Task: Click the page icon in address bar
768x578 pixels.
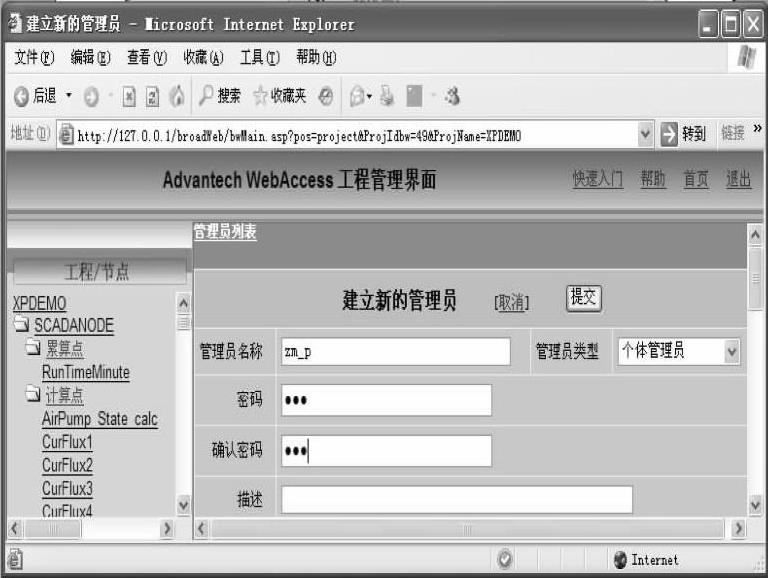Action: pyautogui.click(x=66, y=134)
